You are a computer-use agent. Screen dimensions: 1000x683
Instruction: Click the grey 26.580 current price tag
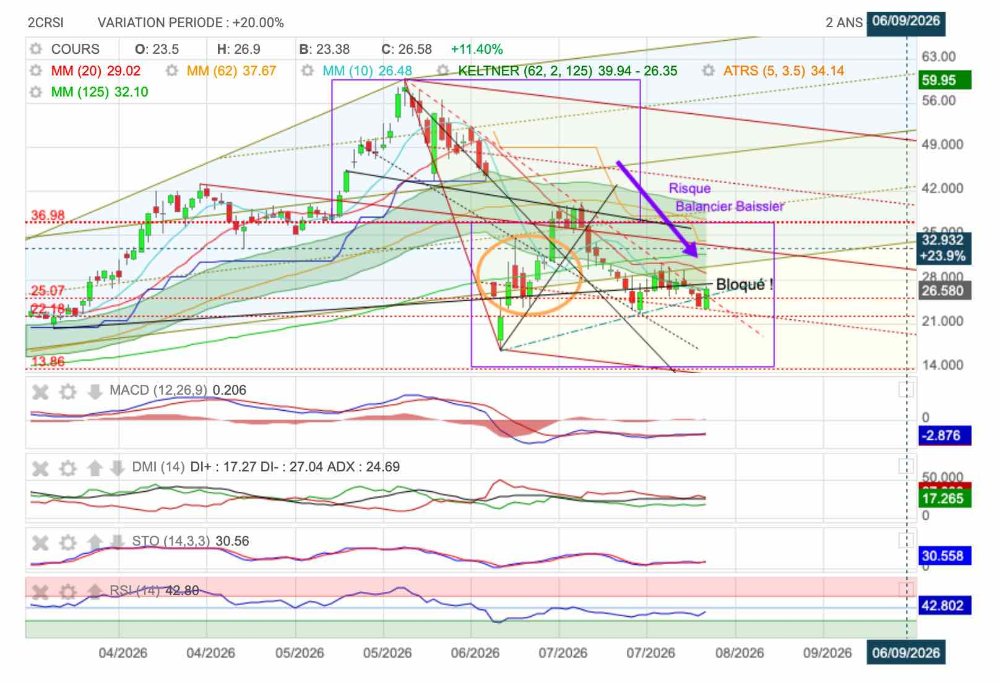[945, 291]
